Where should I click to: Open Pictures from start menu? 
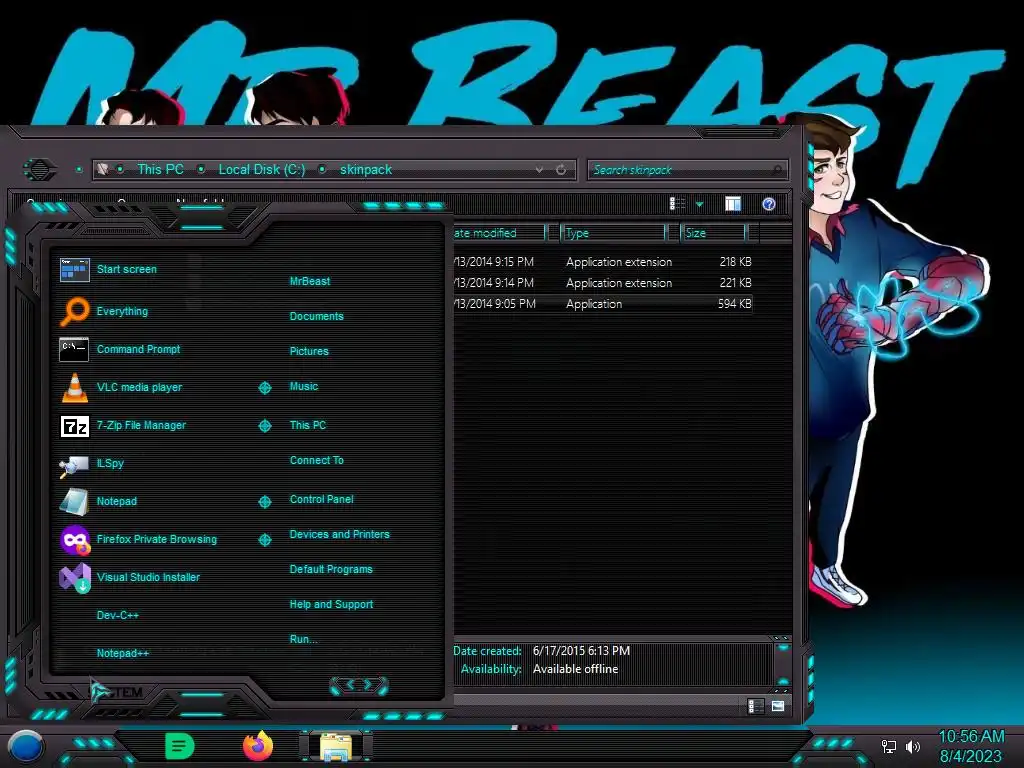click(x=309, y=351)
